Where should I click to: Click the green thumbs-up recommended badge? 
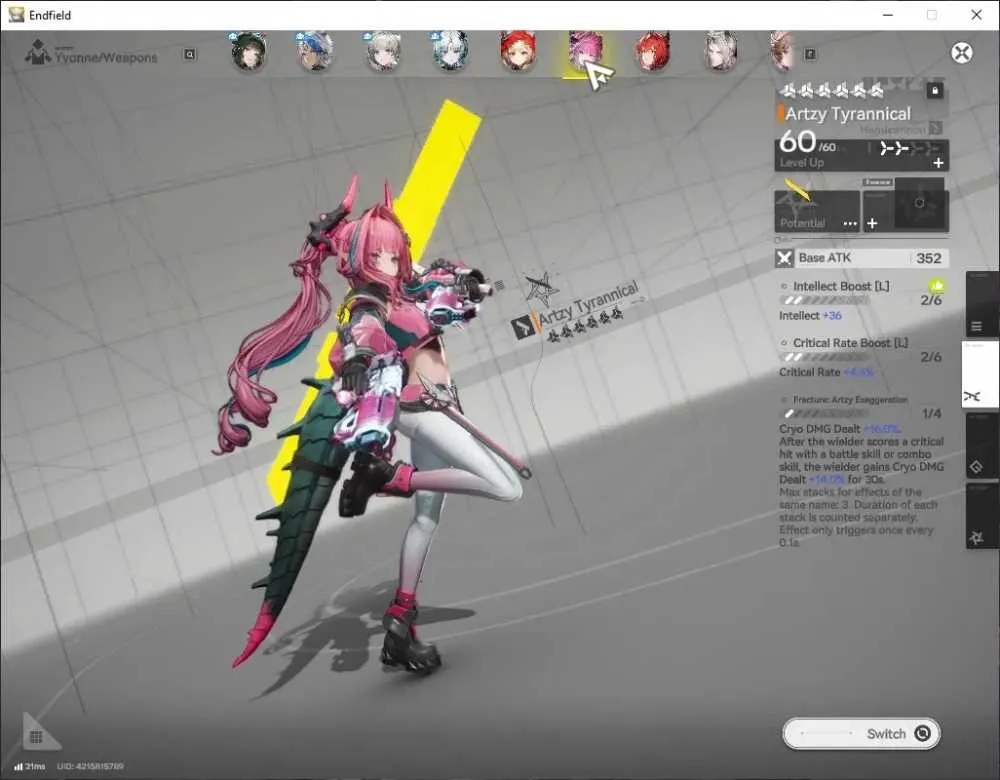[936, 285]
